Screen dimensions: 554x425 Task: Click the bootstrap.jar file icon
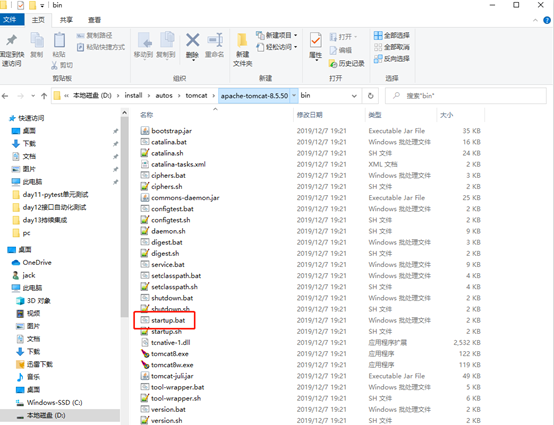pyautogui.click(x=145, y=131)
